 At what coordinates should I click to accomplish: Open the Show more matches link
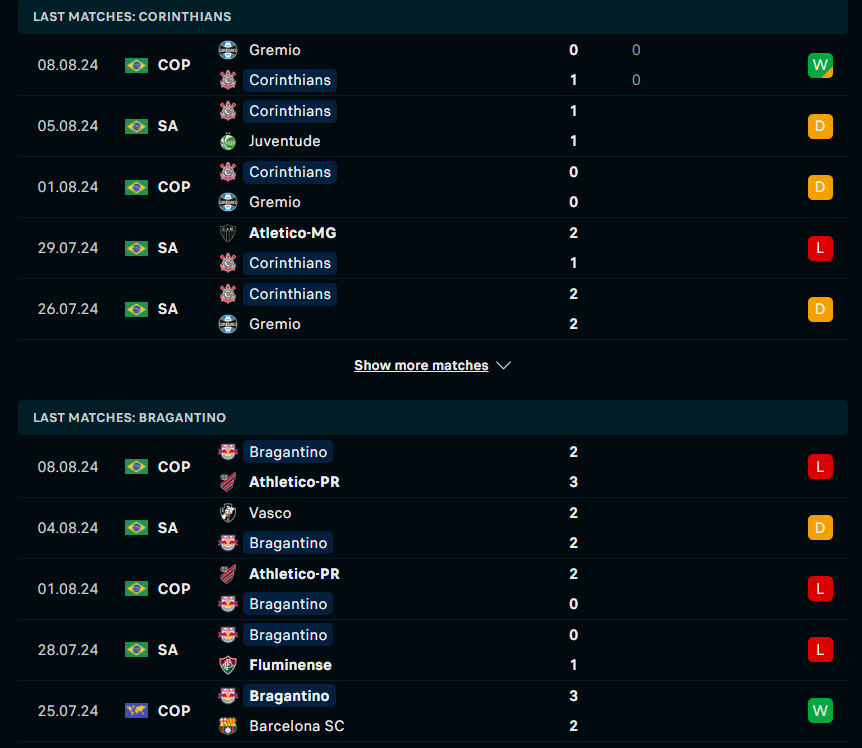click(421, 366)
